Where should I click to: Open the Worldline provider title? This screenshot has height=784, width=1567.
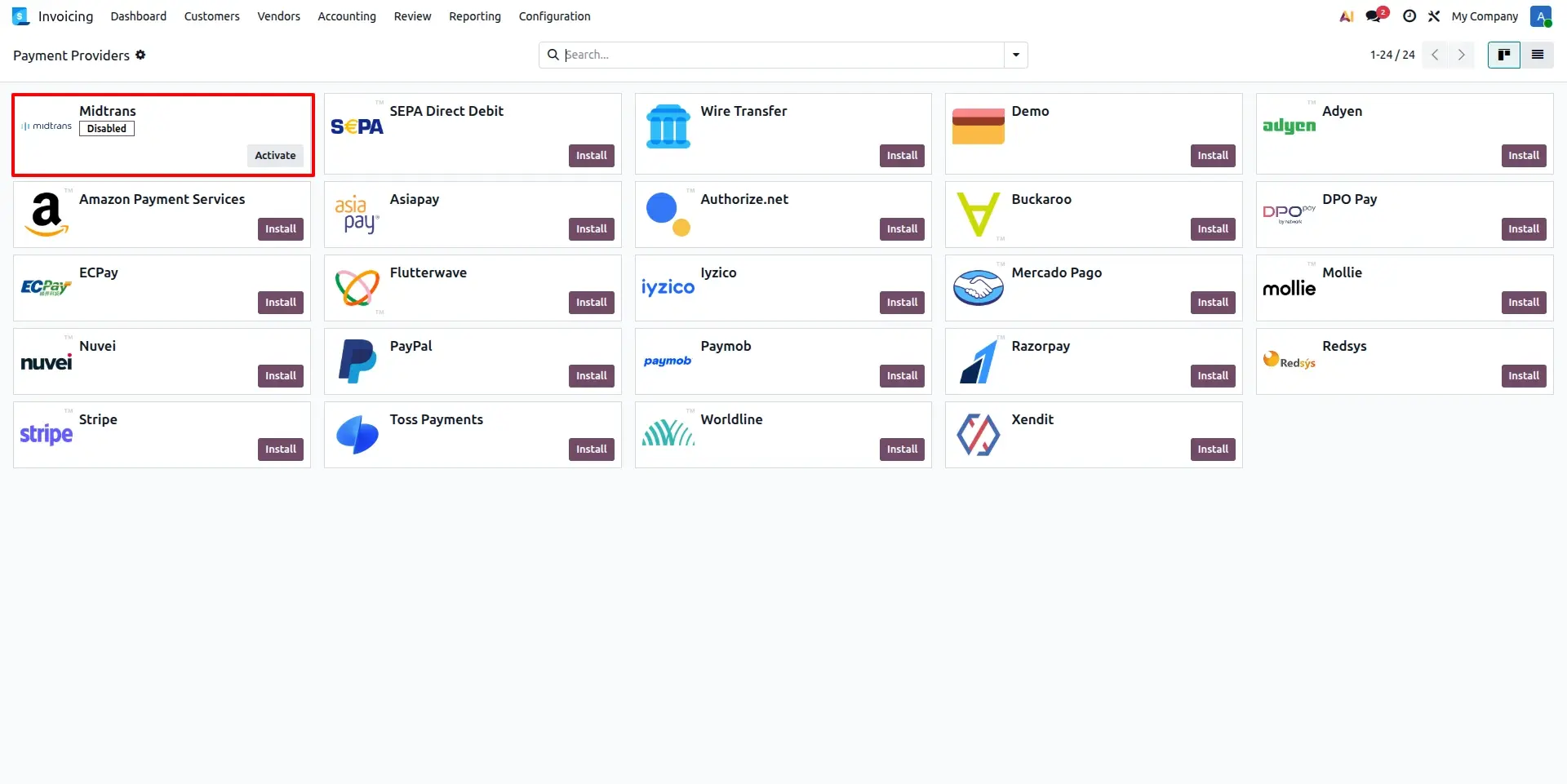[731, 419]
